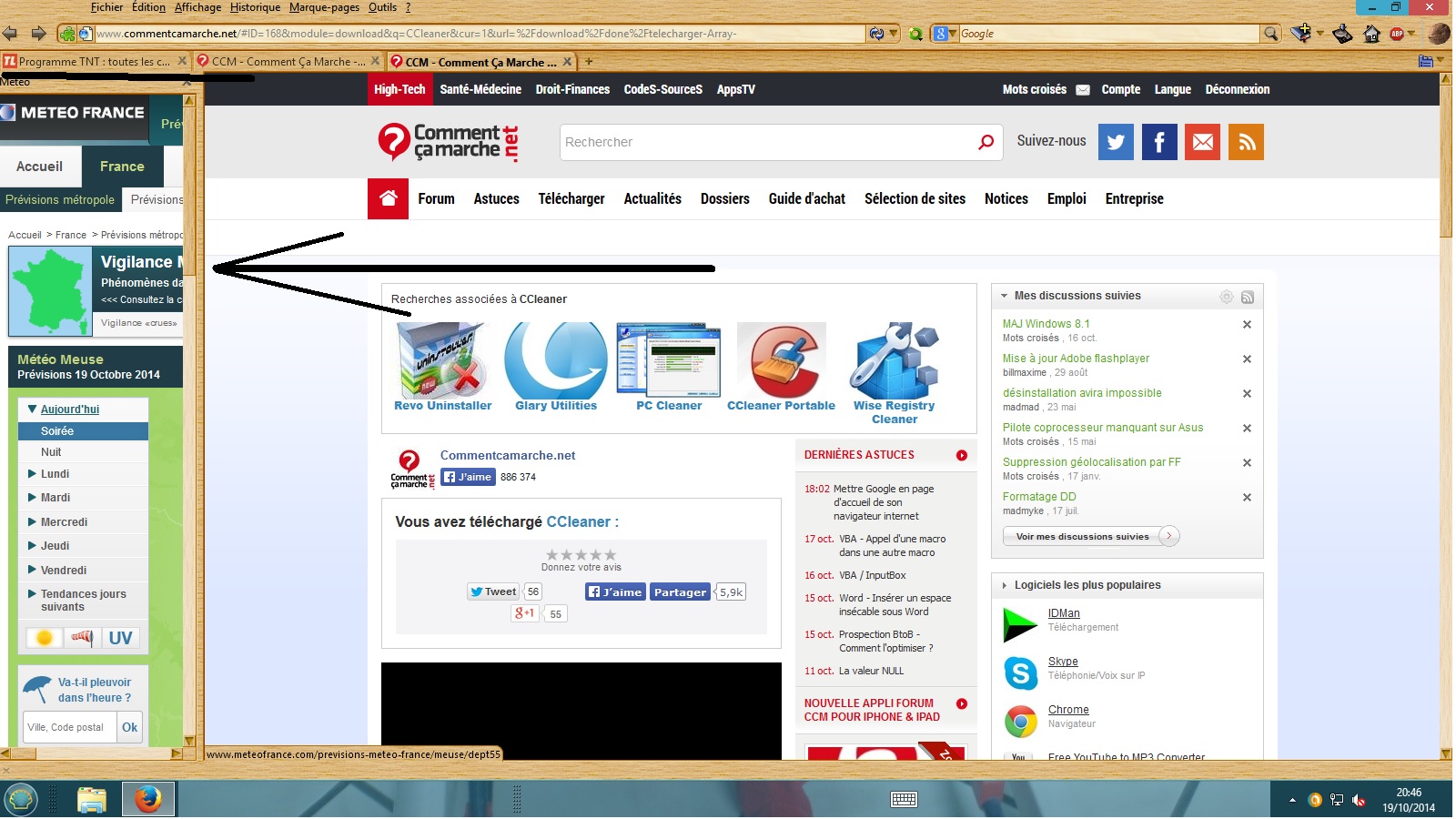The width and height of the screenshot is (1456, 819).
Task: Remove MAJ Windows 8.1 discussion
Action: [1247, 325]
